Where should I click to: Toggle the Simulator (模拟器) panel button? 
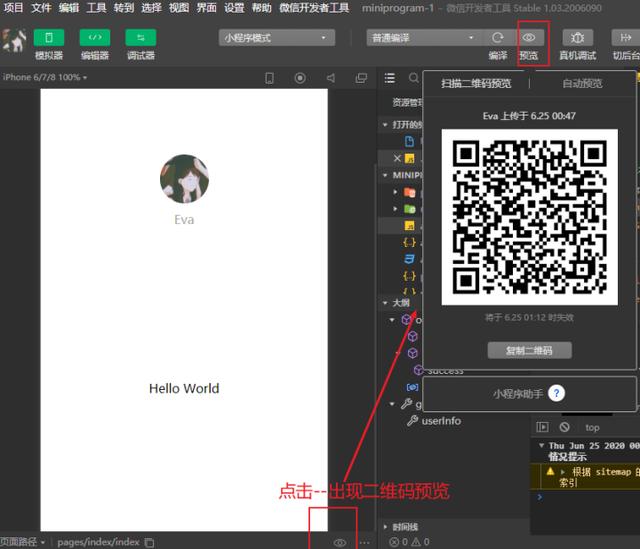coord(49,38)
